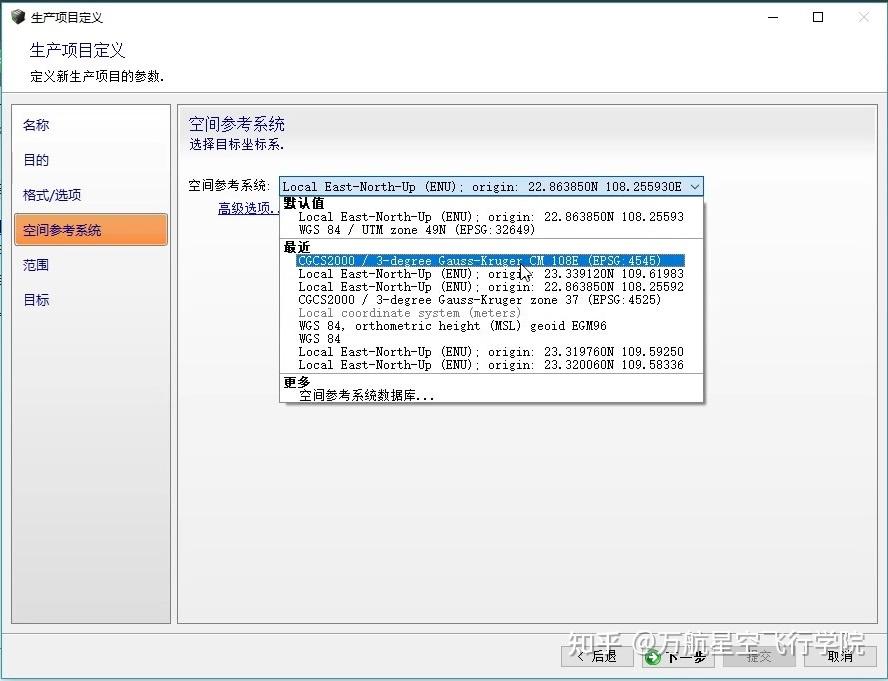The width and height of the screenshot is (888, 681).
Task: Open the 格式/选项 step
Action: click(x=52, y=195)
